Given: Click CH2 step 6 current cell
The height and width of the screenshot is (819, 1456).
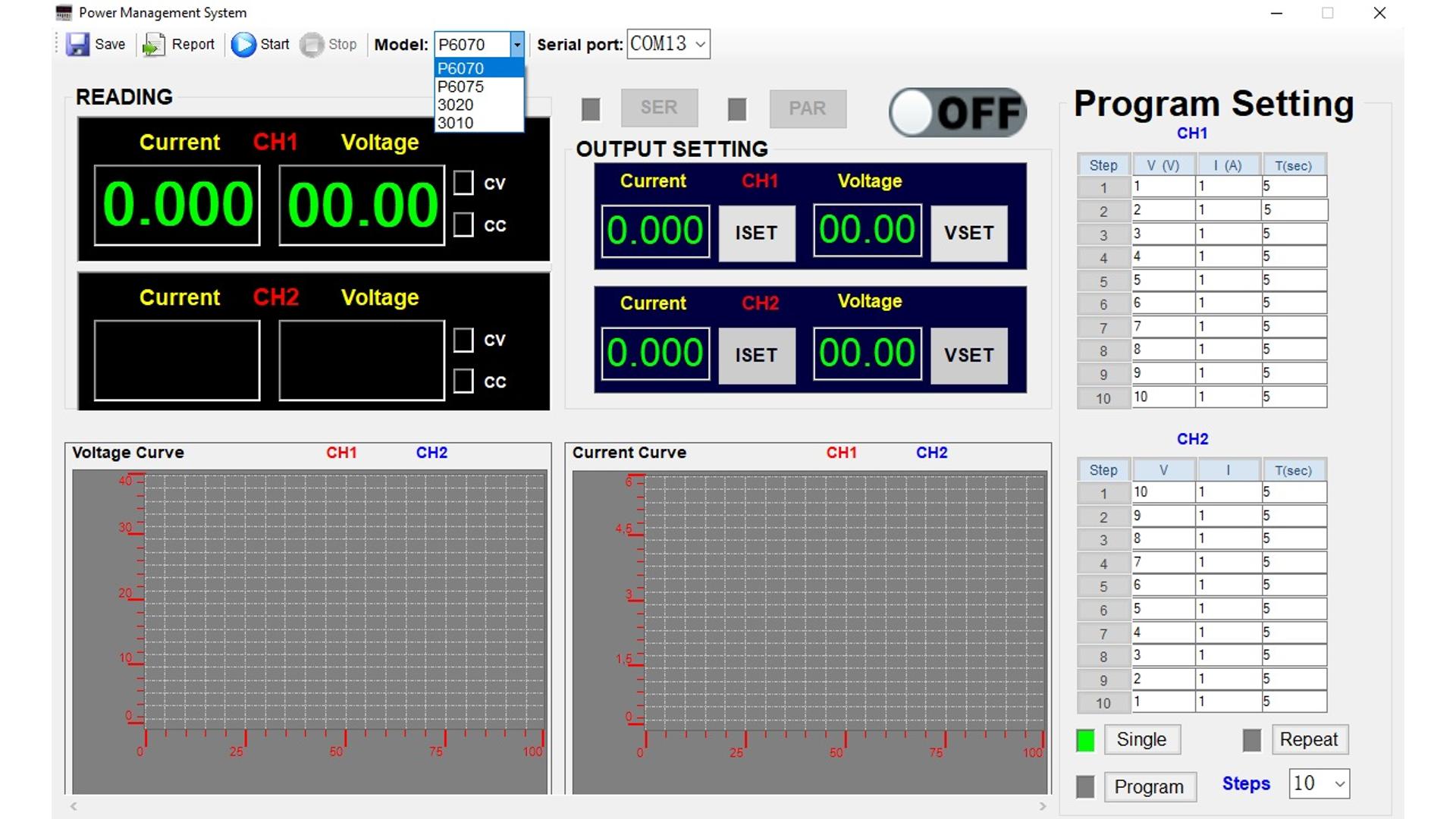Looking at the screenshot, I should tap(1228, 609).
